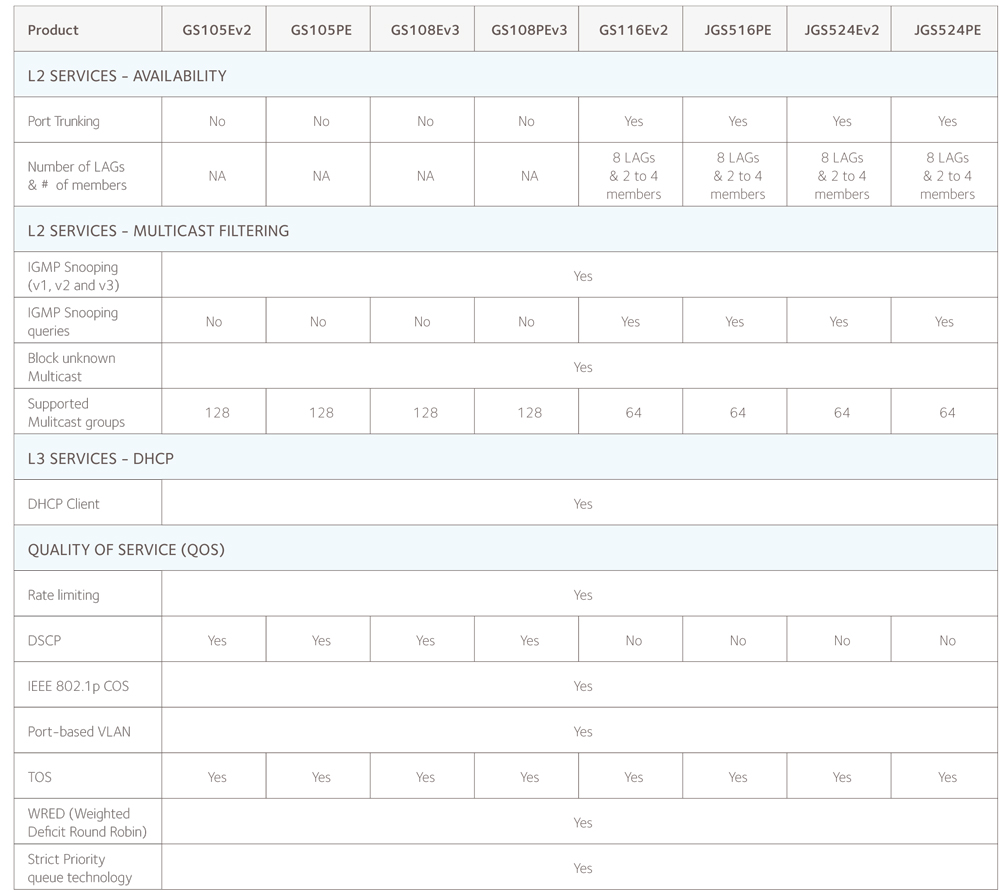Click the Port Trunking row label
The height and width of the screenshot is (892, 1000).
pos(63,121)
